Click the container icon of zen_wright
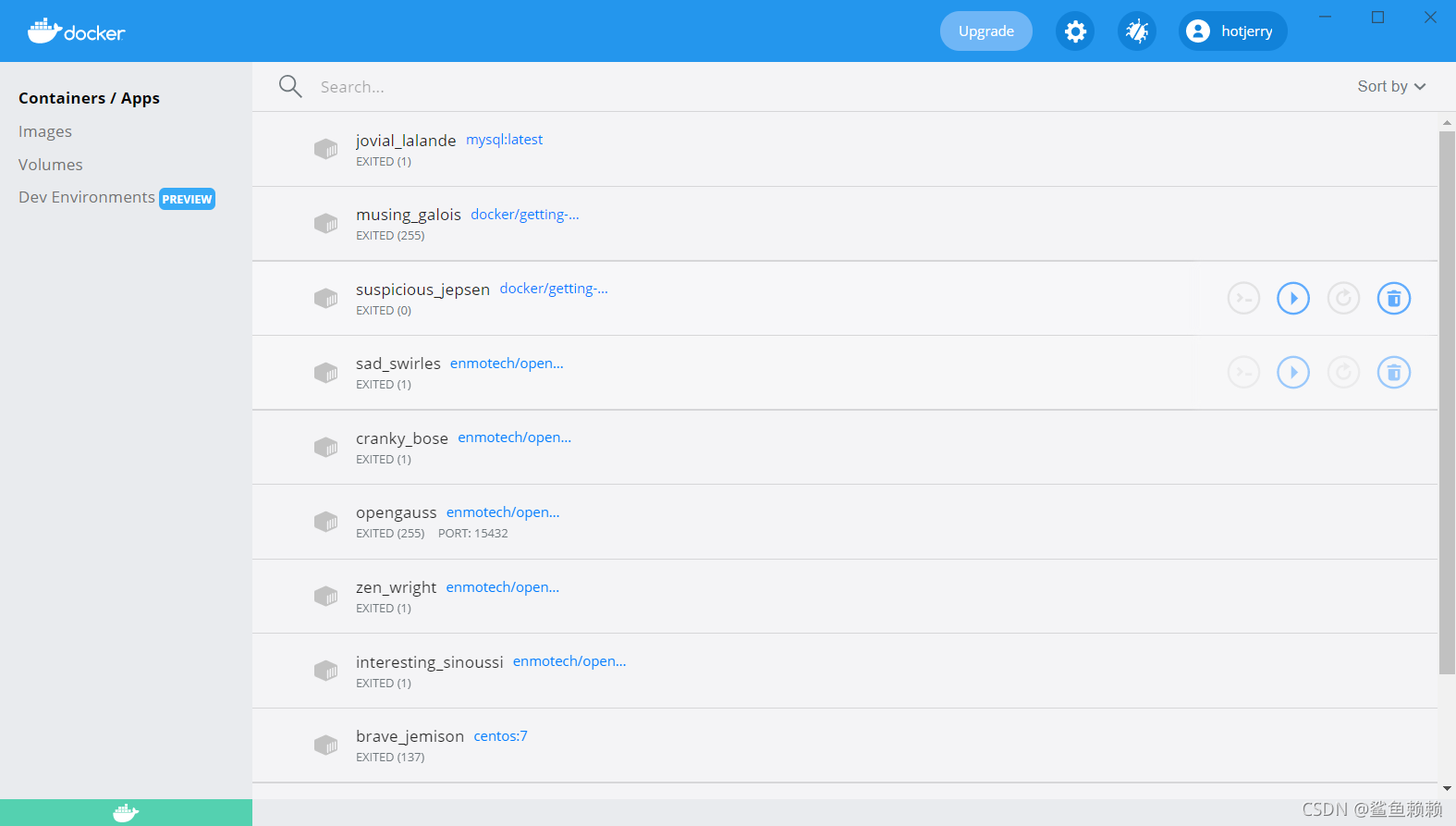Image resolution: width=1456 pixels, height=826 pixels. tap(325, 596)
